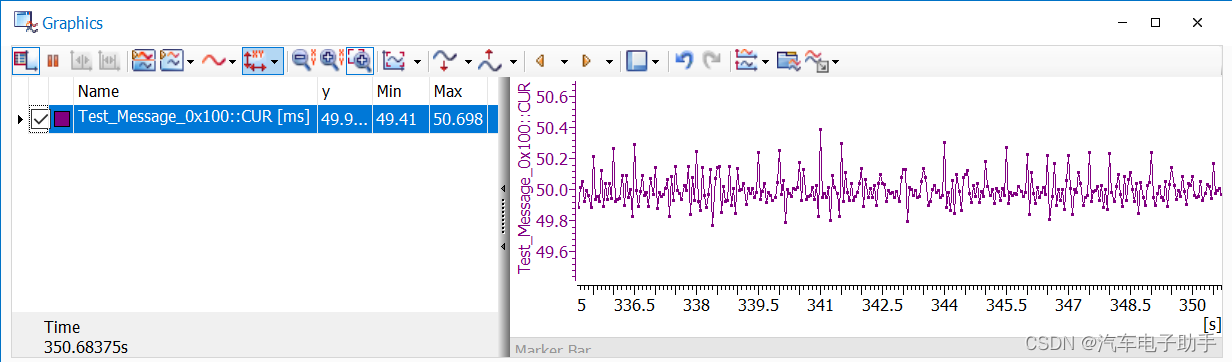Jump to next value with right arrow
Viewport: 1232px width, 362px height.
[586, 61]
